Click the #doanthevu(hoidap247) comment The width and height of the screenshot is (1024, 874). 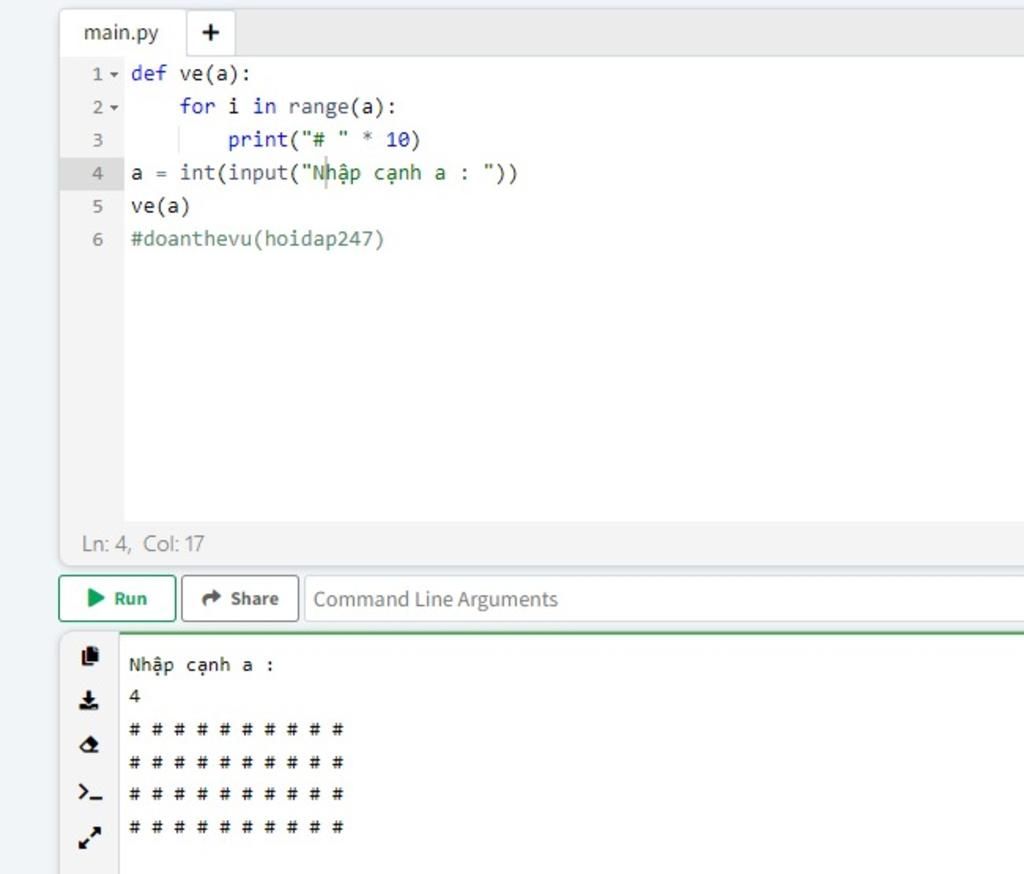(x=257, y=239)
